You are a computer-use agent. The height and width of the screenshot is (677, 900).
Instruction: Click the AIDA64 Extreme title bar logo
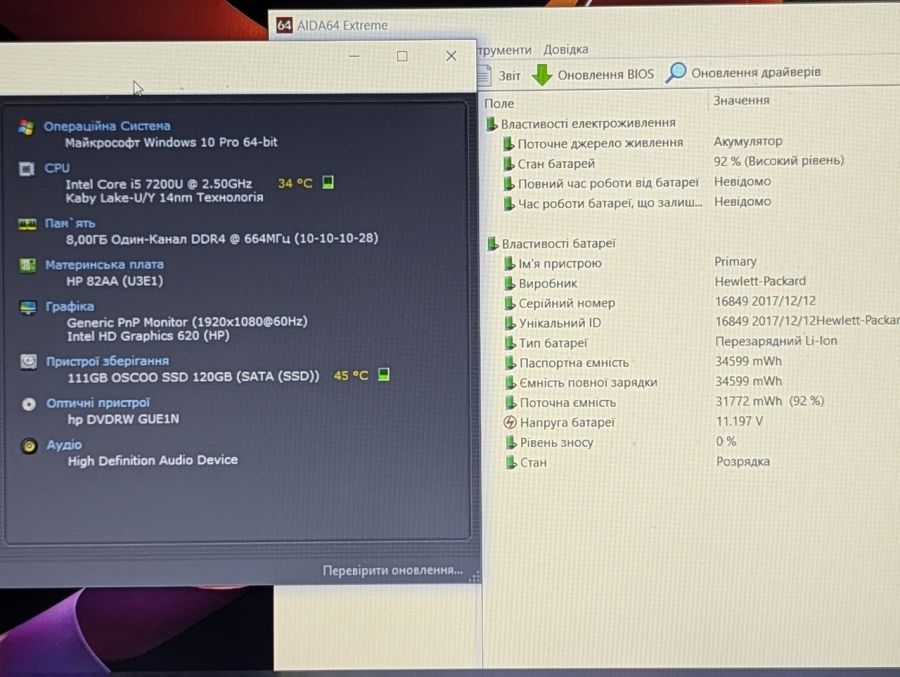coord(284,25)
